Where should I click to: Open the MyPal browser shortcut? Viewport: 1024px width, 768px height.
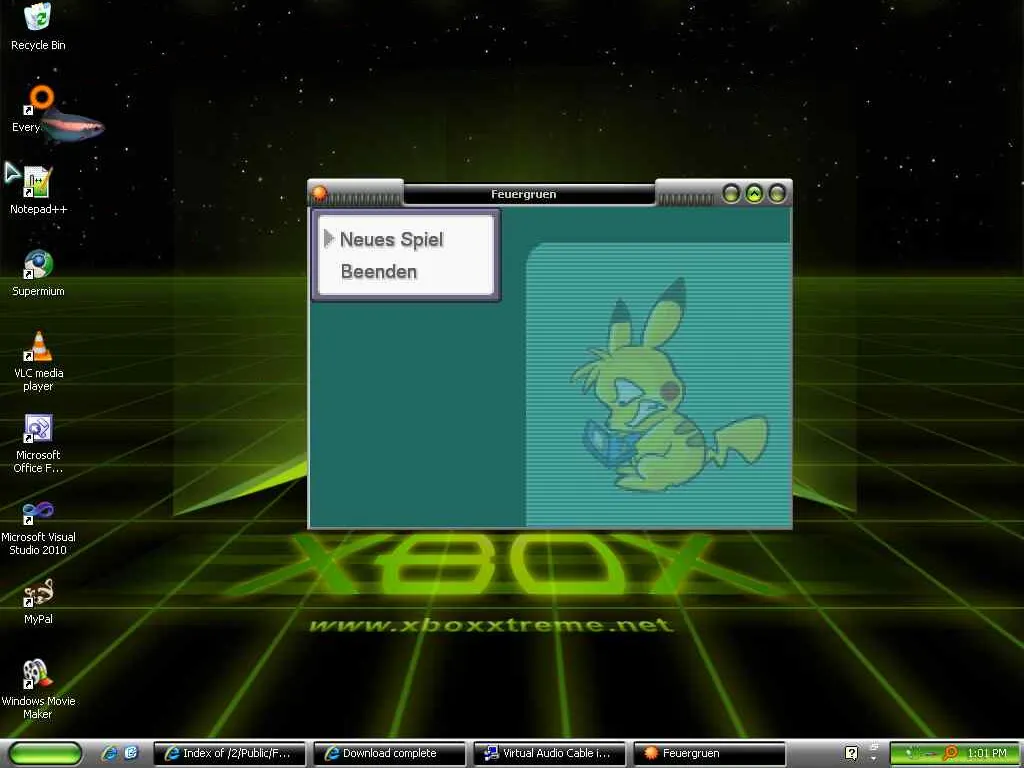click(38, 601)
